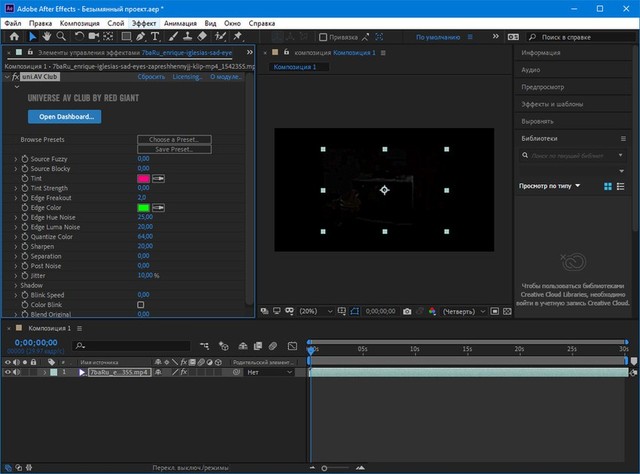Screen dimensions: 640x474
Task: Hide video layer with eye toggle
Action: coord(8,372)
